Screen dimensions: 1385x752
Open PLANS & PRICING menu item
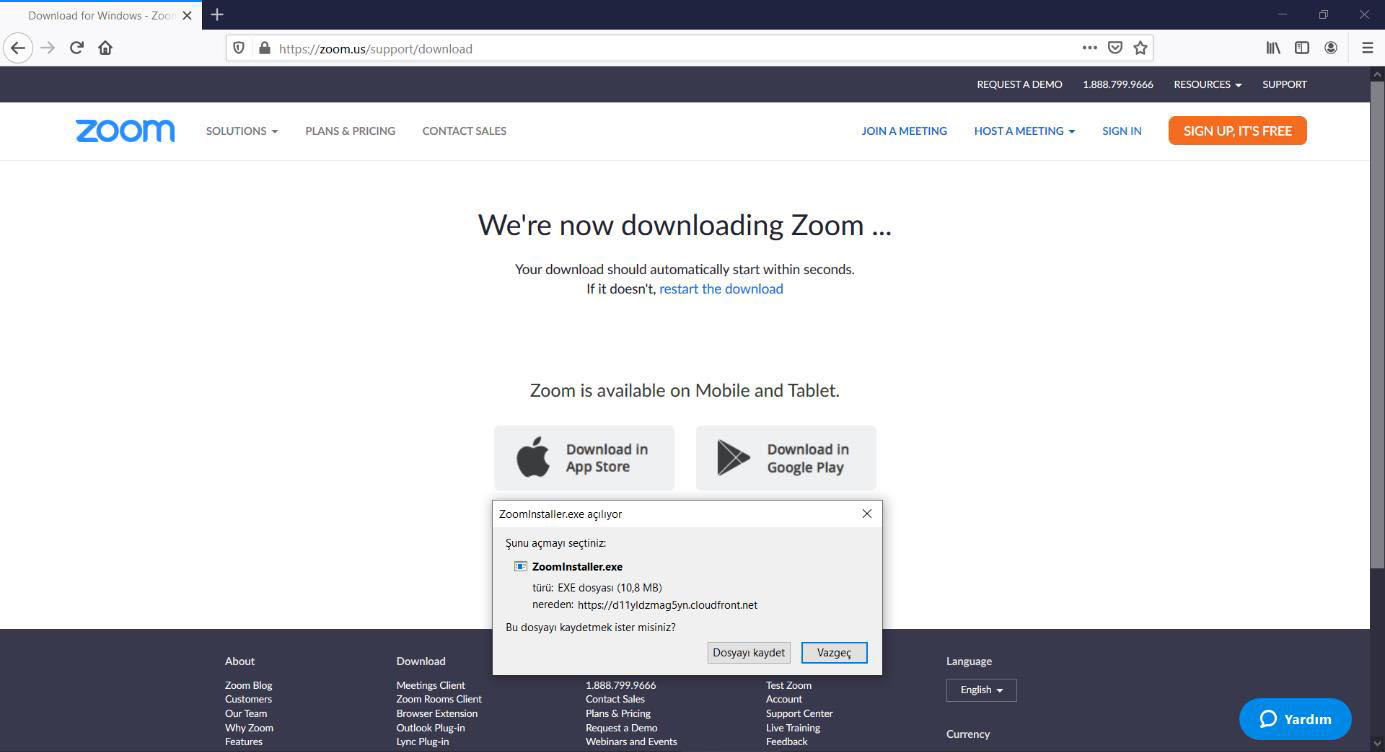coord(350,131)
